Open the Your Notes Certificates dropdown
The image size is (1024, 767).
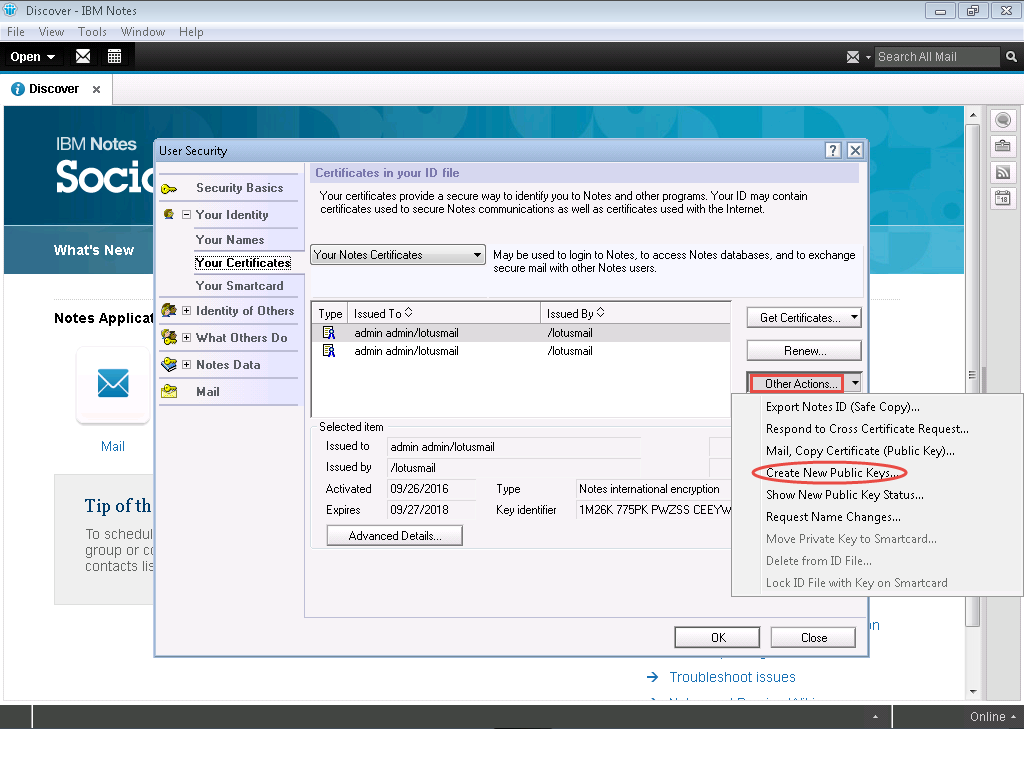click(x=398, y=255)
